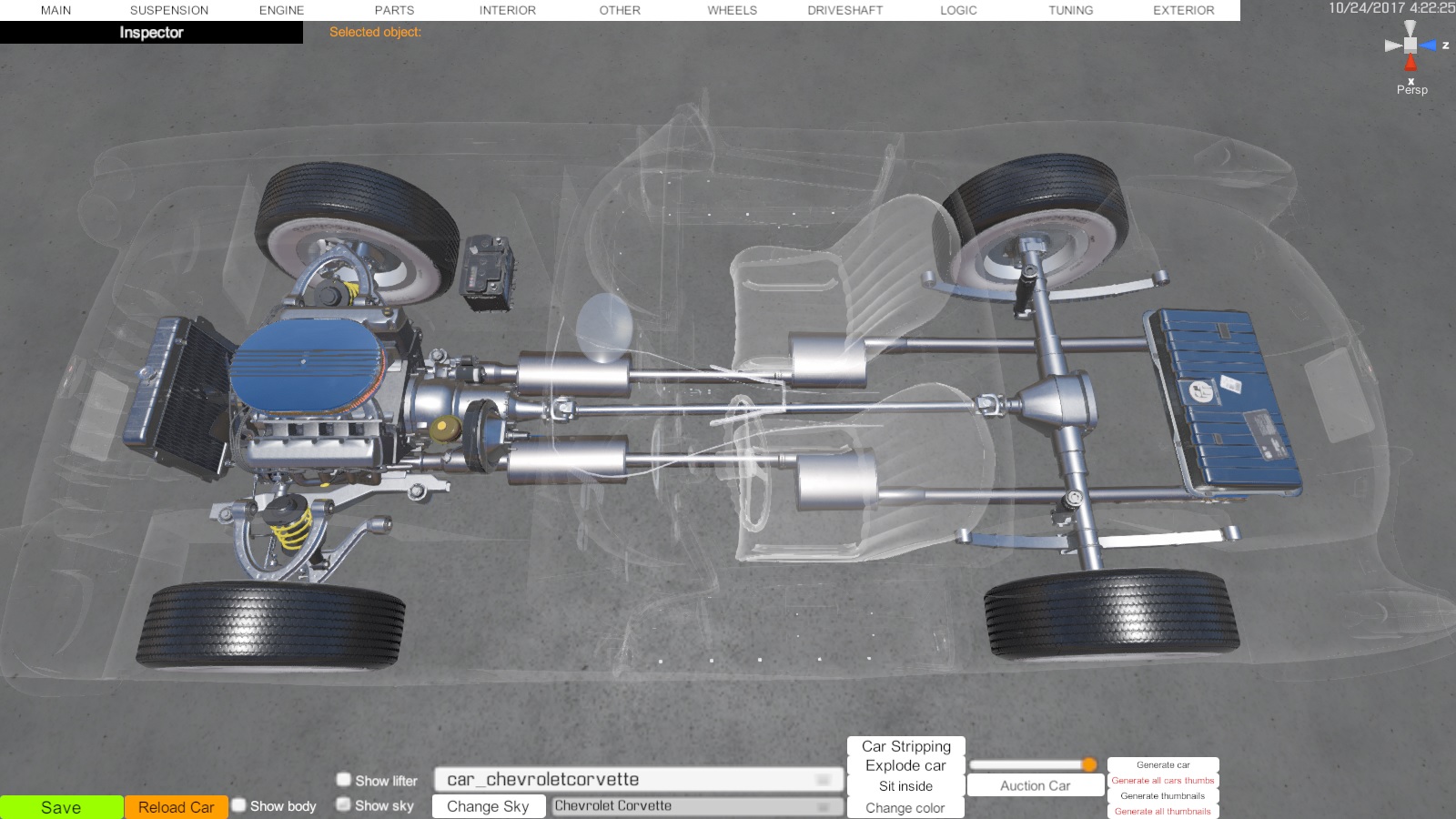
Task: Select the TUNING tab
Action: click(x=1070, y=10)
